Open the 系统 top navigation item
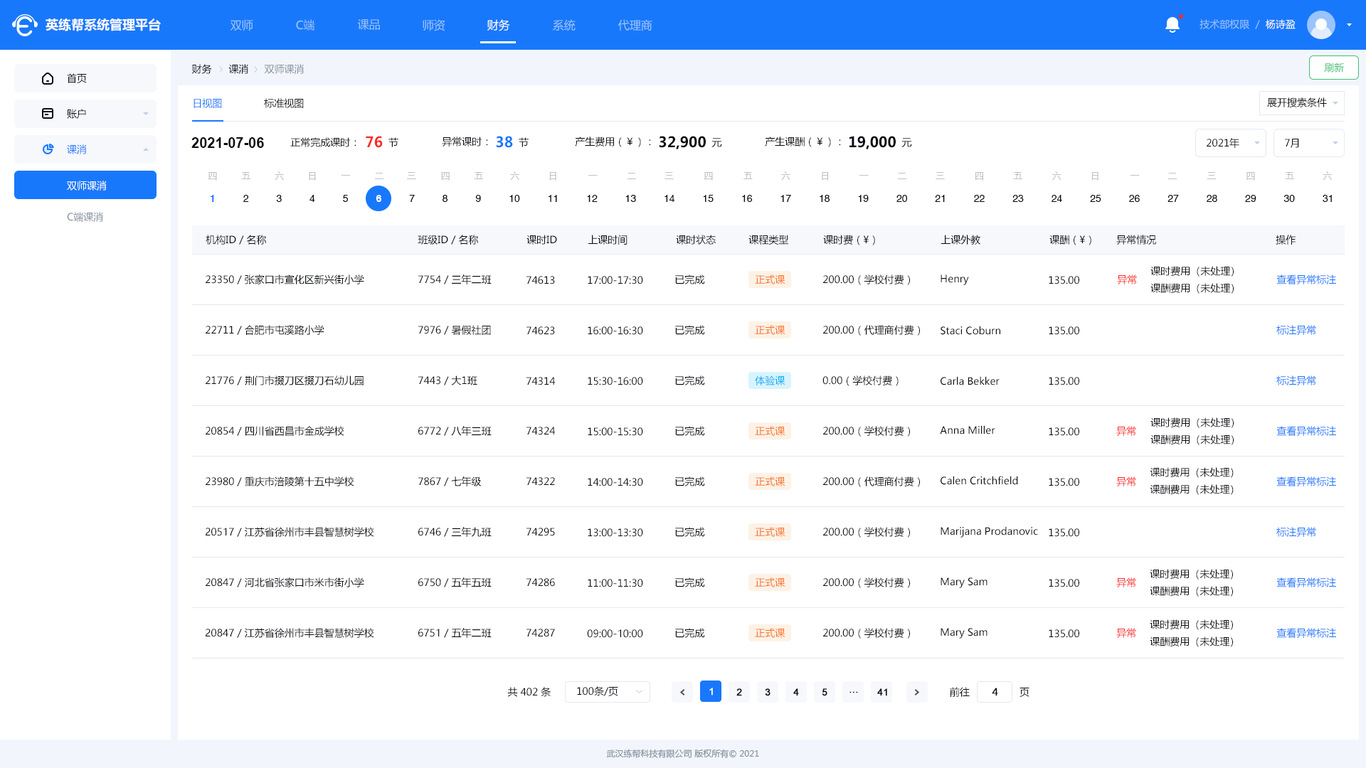Image resolution: width=1366 pixels, height=768 pixels. (564, 25)
